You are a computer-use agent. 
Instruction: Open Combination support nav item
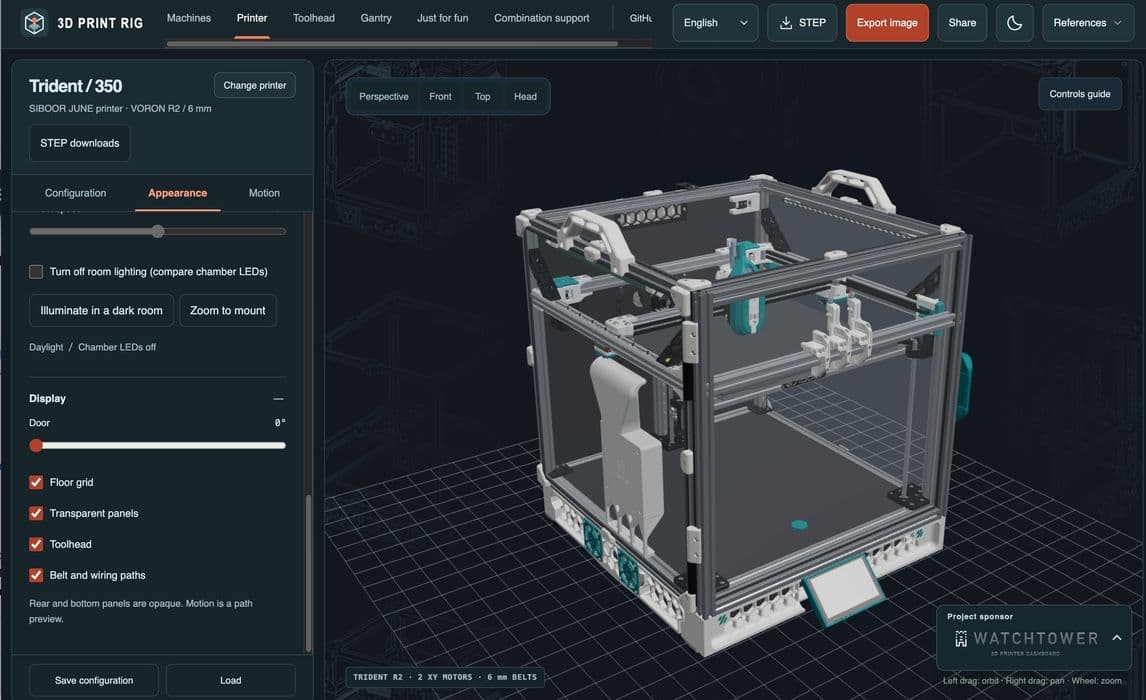click(x=542, y=18)
